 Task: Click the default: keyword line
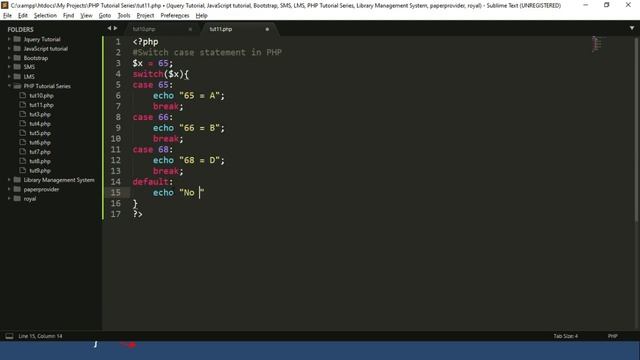153,182
